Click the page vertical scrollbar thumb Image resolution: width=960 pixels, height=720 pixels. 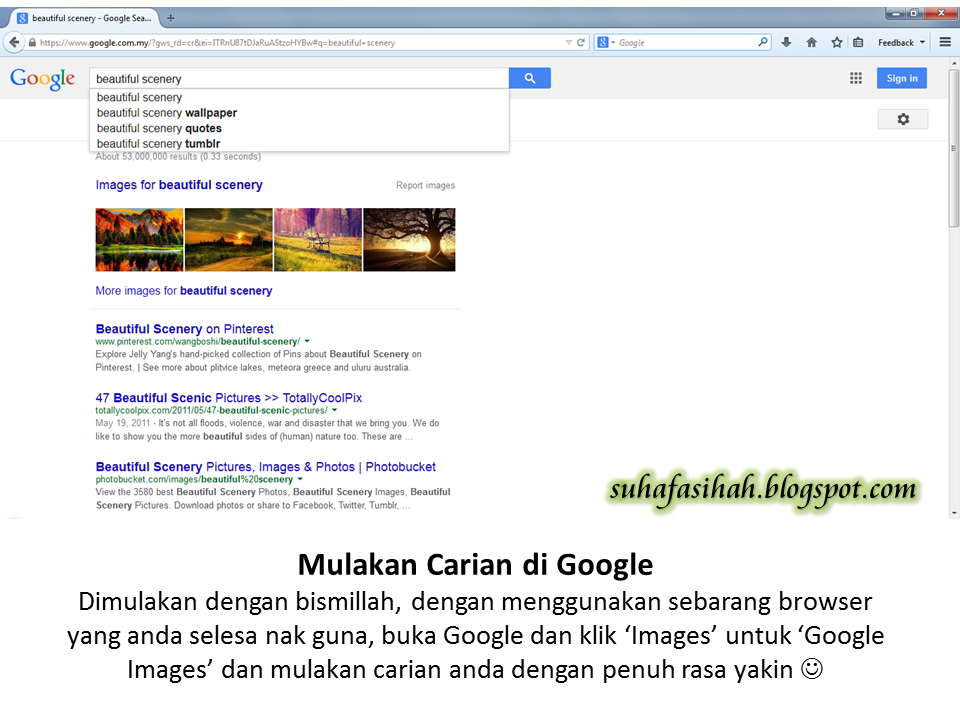pos(954,147)
